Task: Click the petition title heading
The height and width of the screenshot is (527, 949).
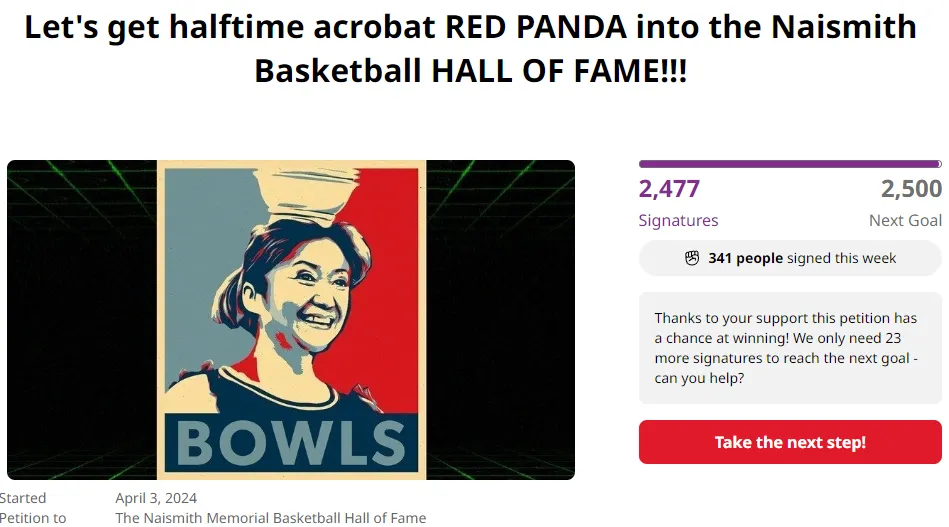Action: tap(470, 48)
